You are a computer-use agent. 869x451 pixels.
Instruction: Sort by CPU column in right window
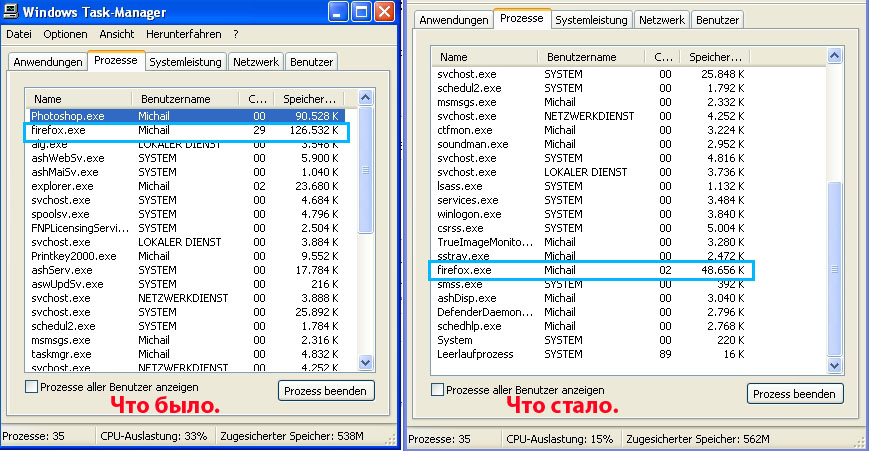pyautogui.click(x=663, y=57)
